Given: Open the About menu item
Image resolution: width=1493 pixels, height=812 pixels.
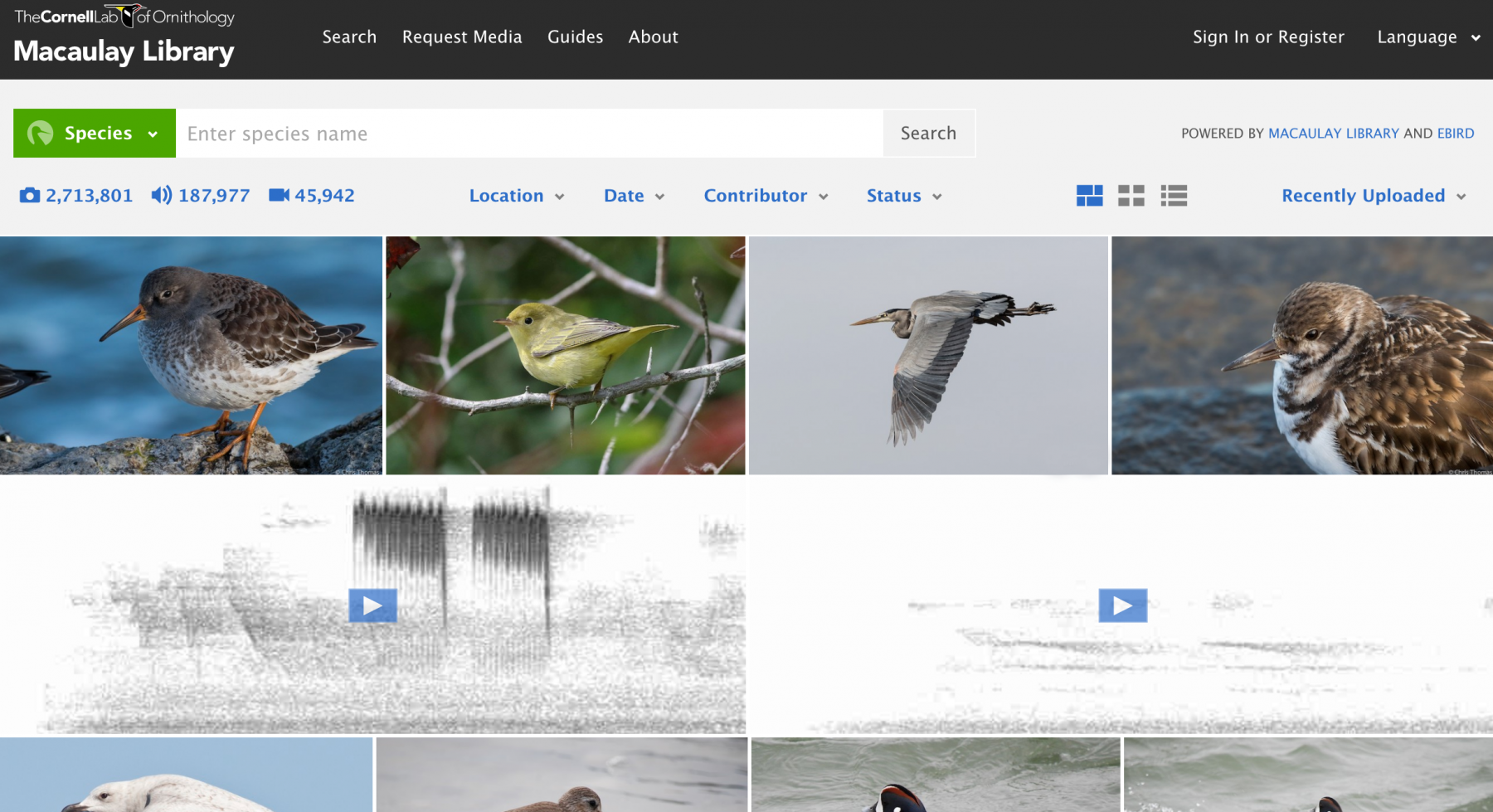Looking at the screenshot, I should click(653, 36).
